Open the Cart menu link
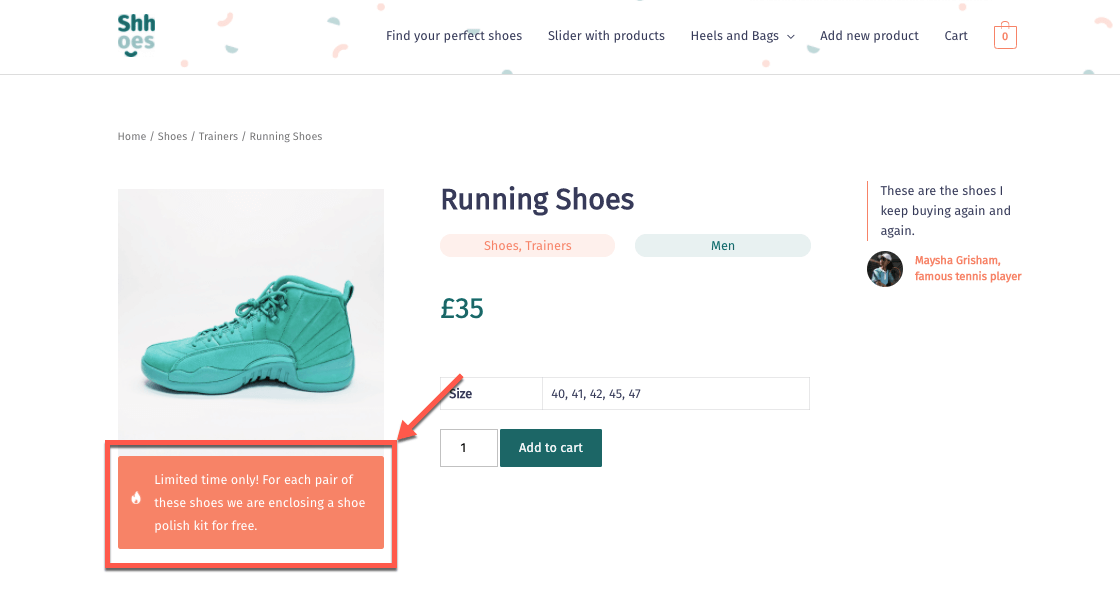Screen dimensions: 1120x600 (956, 36)
